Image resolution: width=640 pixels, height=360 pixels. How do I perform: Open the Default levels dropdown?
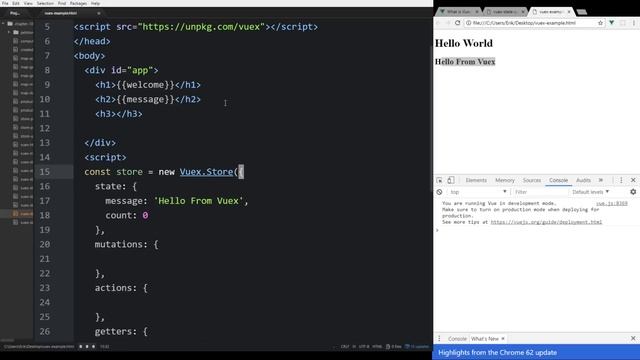pos(590,192)
